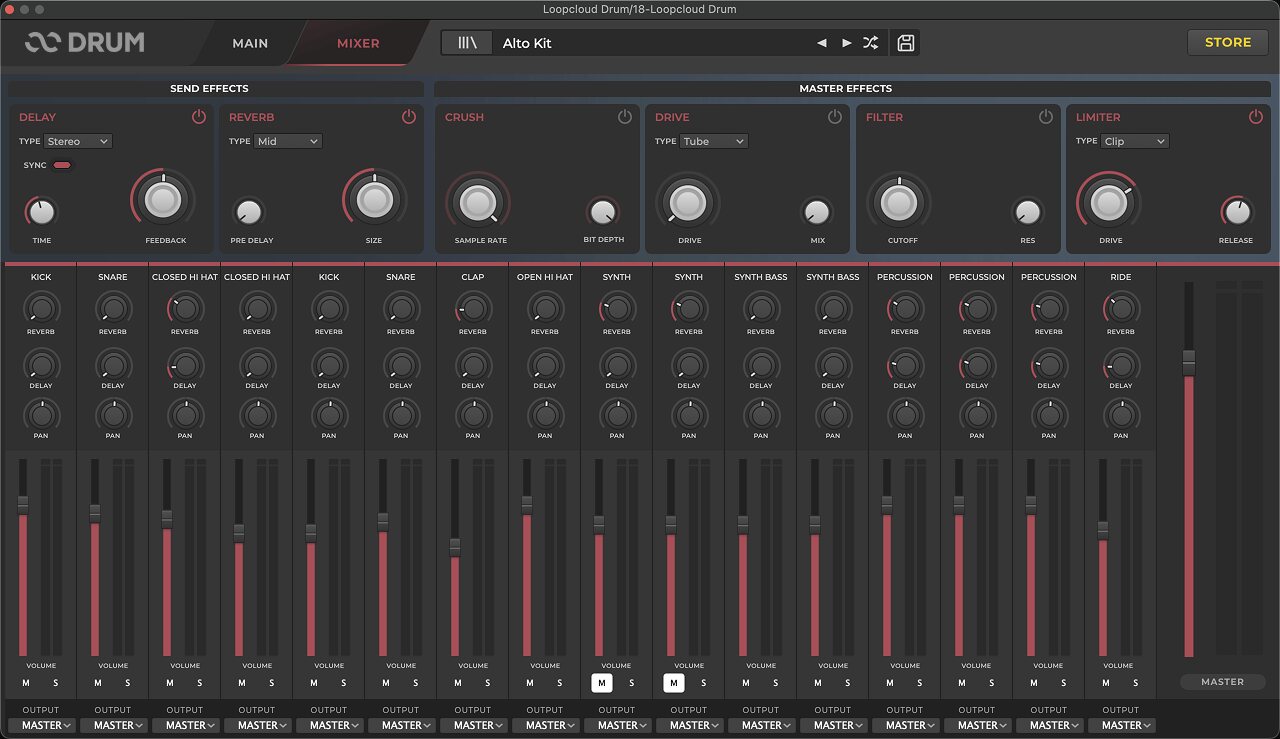This screenshot has height=739, width=1280.
Task: Click the Ride channel reverb send knob
Action: click(x=1120, y=307)
